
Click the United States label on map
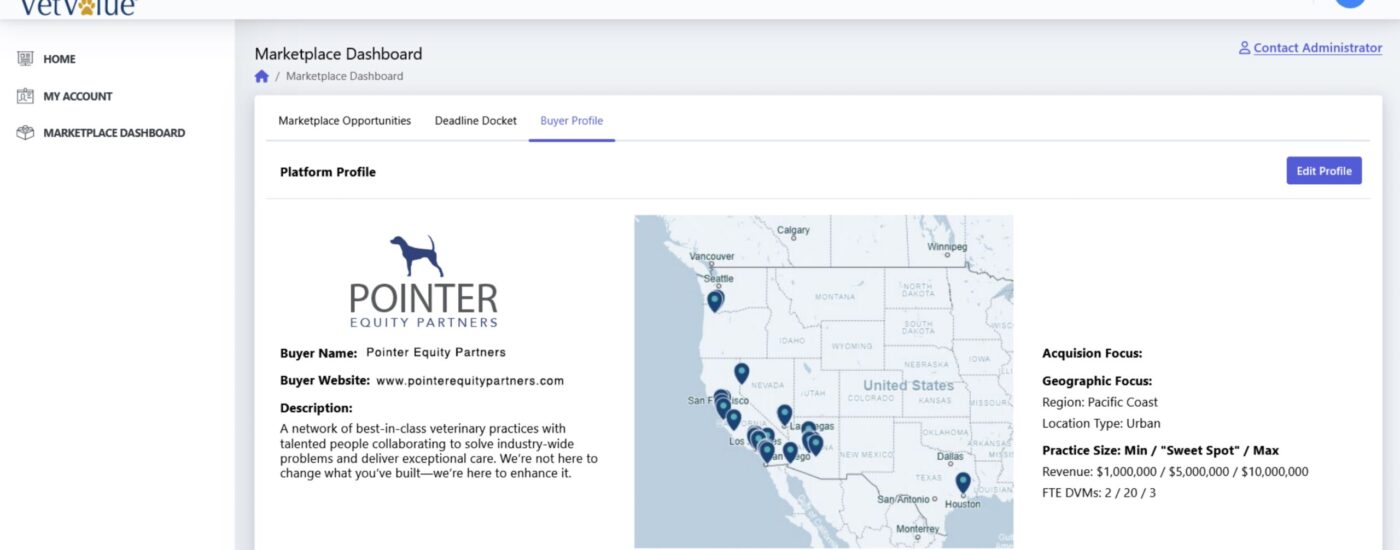[908, 385]
